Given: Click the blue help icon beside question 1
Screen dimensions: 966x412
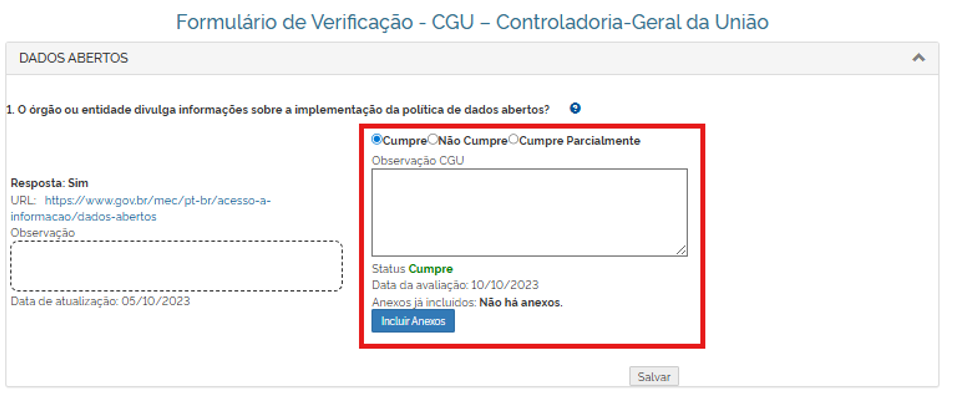Looking at the screenshot, I should pyautogui.click(x=575, y=109).
